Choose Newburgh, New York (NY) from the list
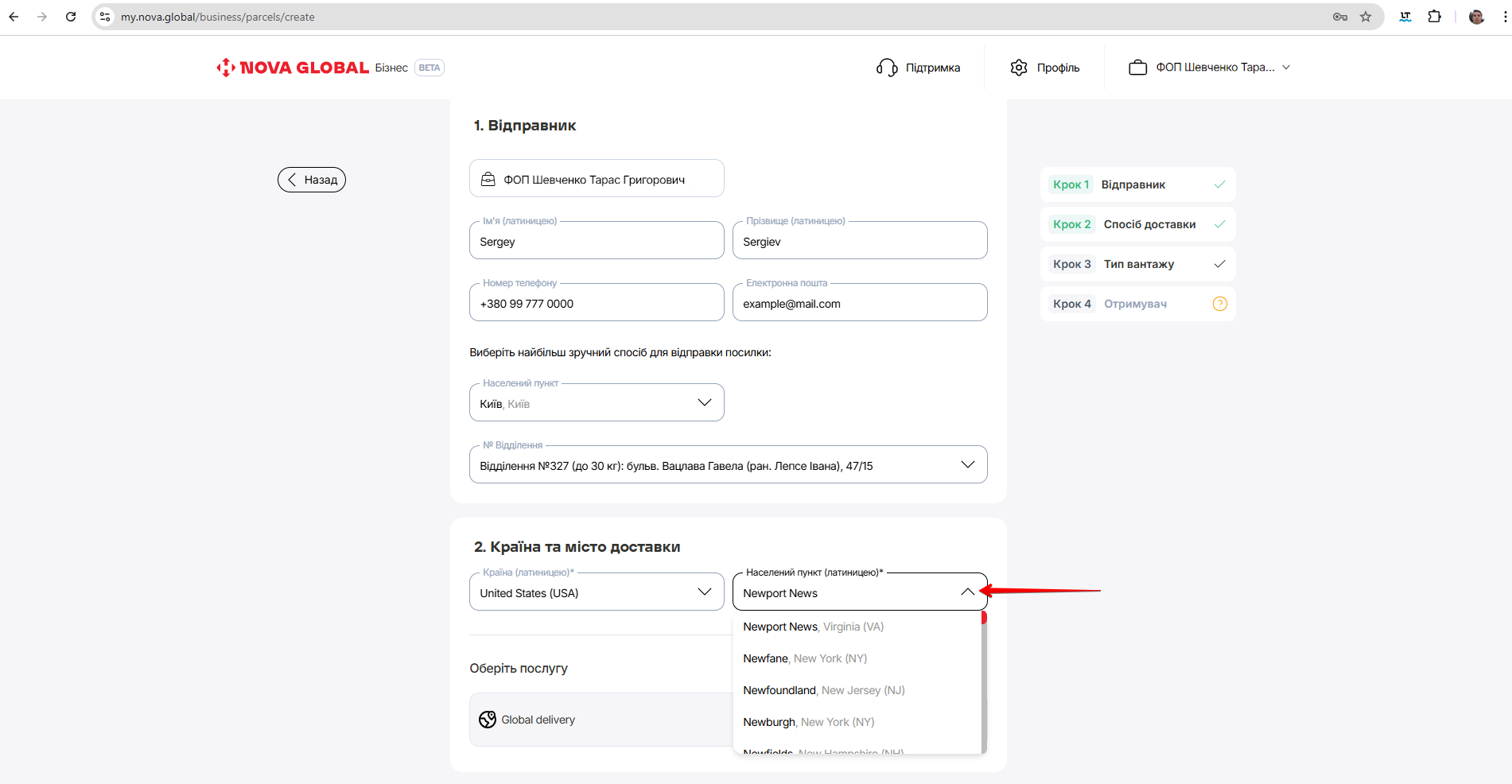The height and width of the screenshot is (784, 1512). coord(808,722)
